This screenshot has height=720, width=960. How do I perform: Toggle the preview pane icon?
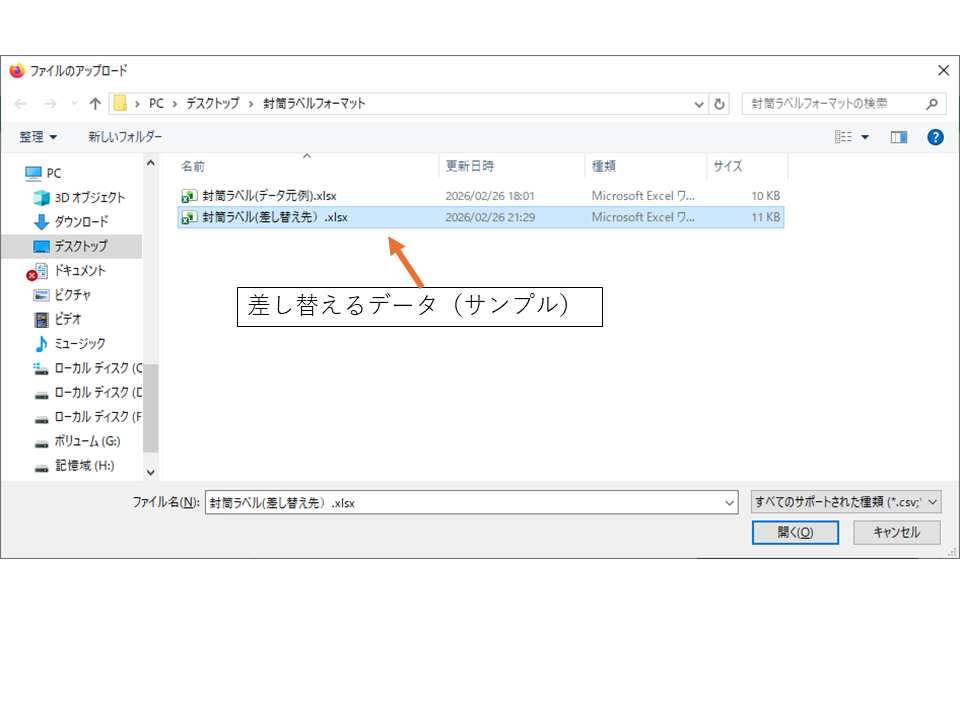[x=898, y=137]
